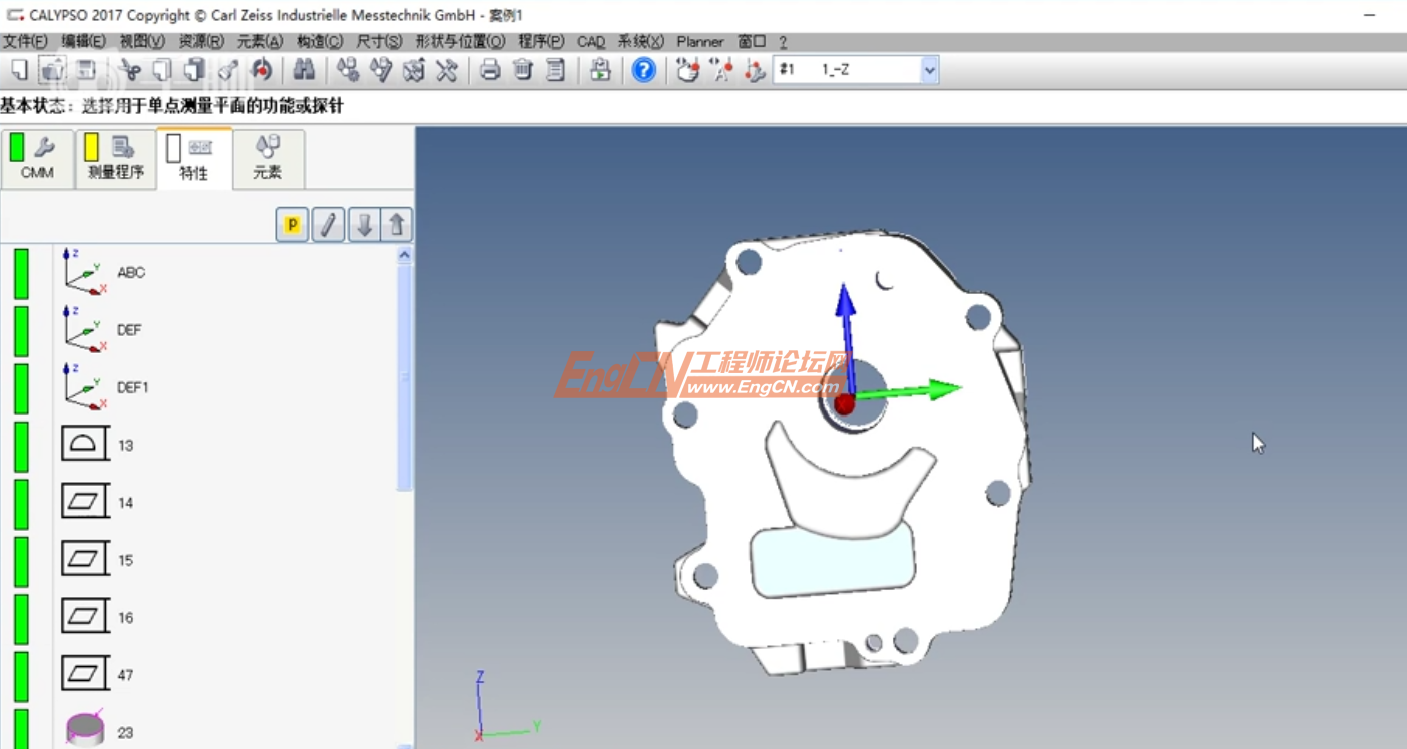Open the ? help menu
This screenshot has height=749, width=1407.
point(783,41)
